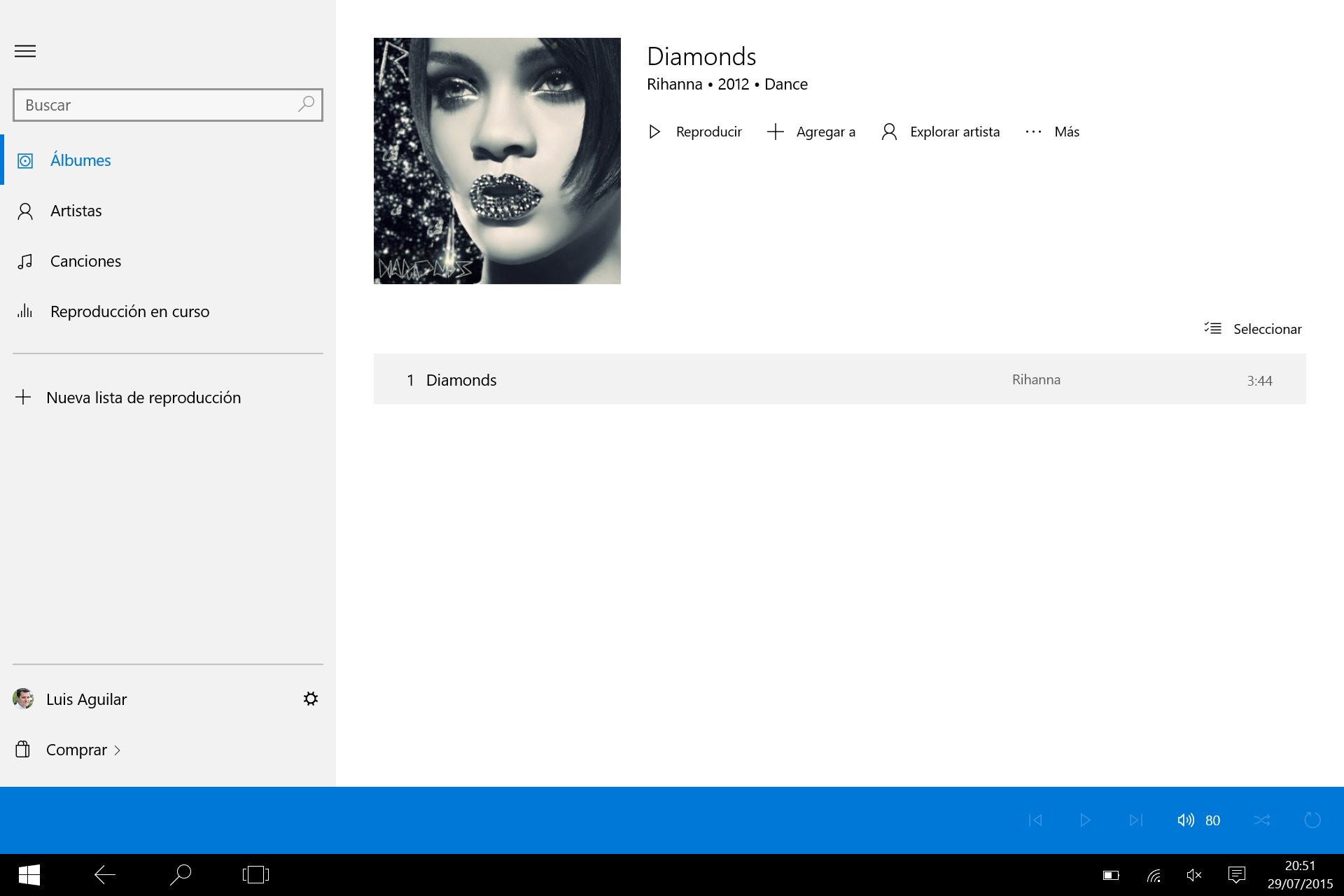Image resolution: width=1344 pixels, height=896 pixels.
Task: Switch to Canciones view
Action: [85, 261]
